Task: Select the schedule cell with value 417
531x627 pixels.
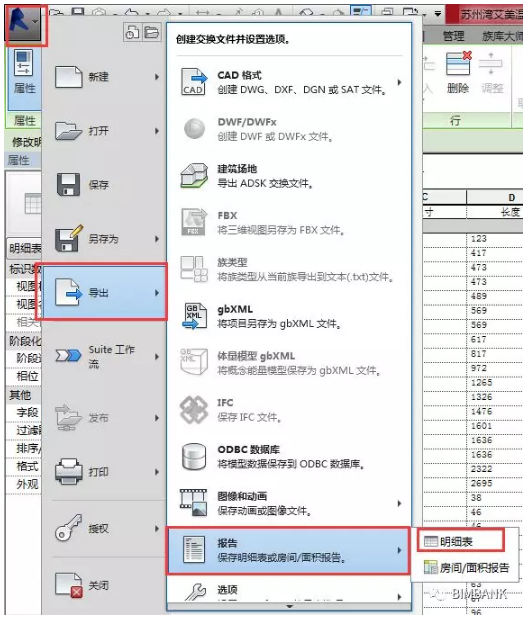Action: 495,253
